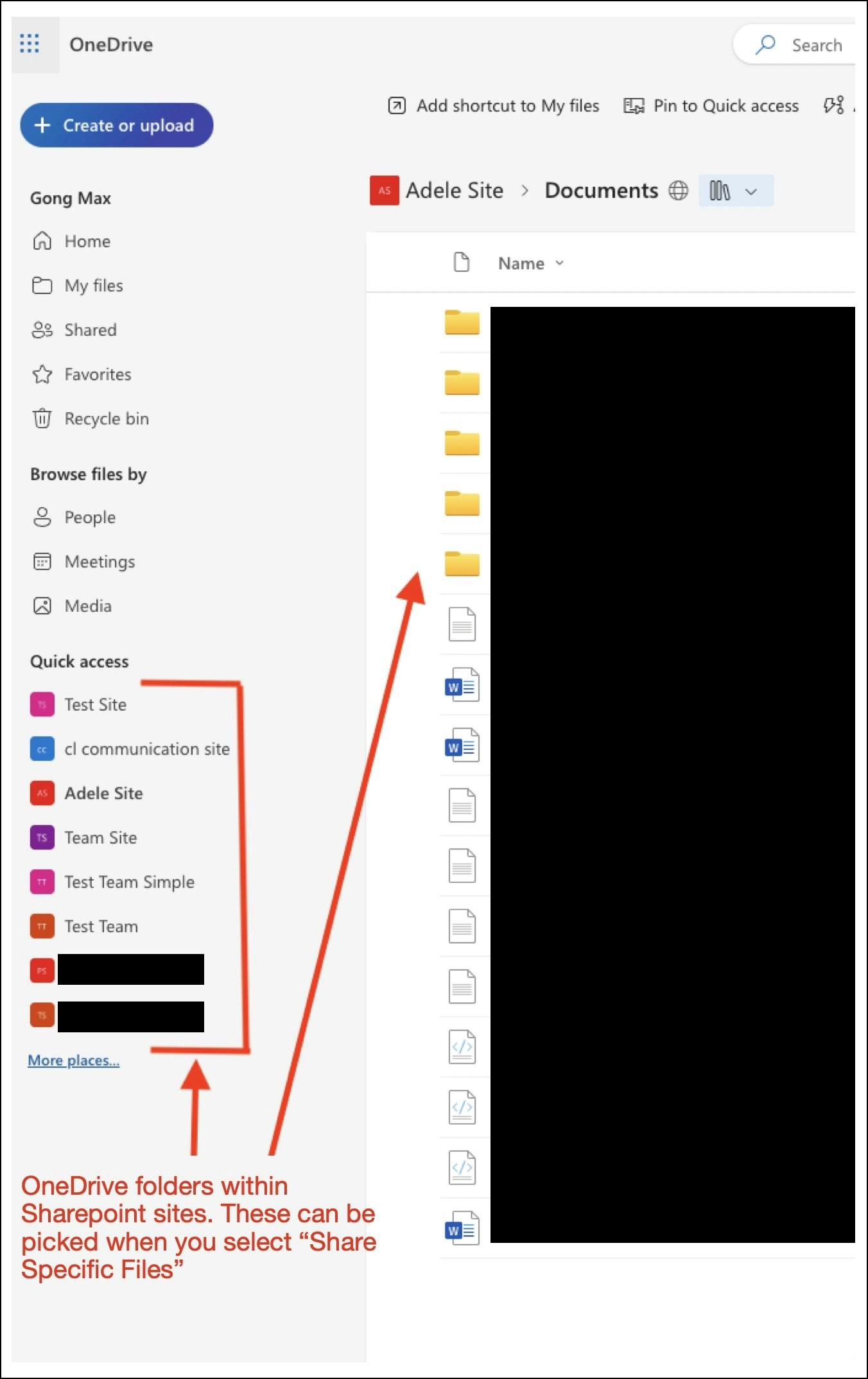Click the partially visible automate icon in toolbar
Image resolution: width=868 pixels, height=1379 pixels.
coord(834,105)
